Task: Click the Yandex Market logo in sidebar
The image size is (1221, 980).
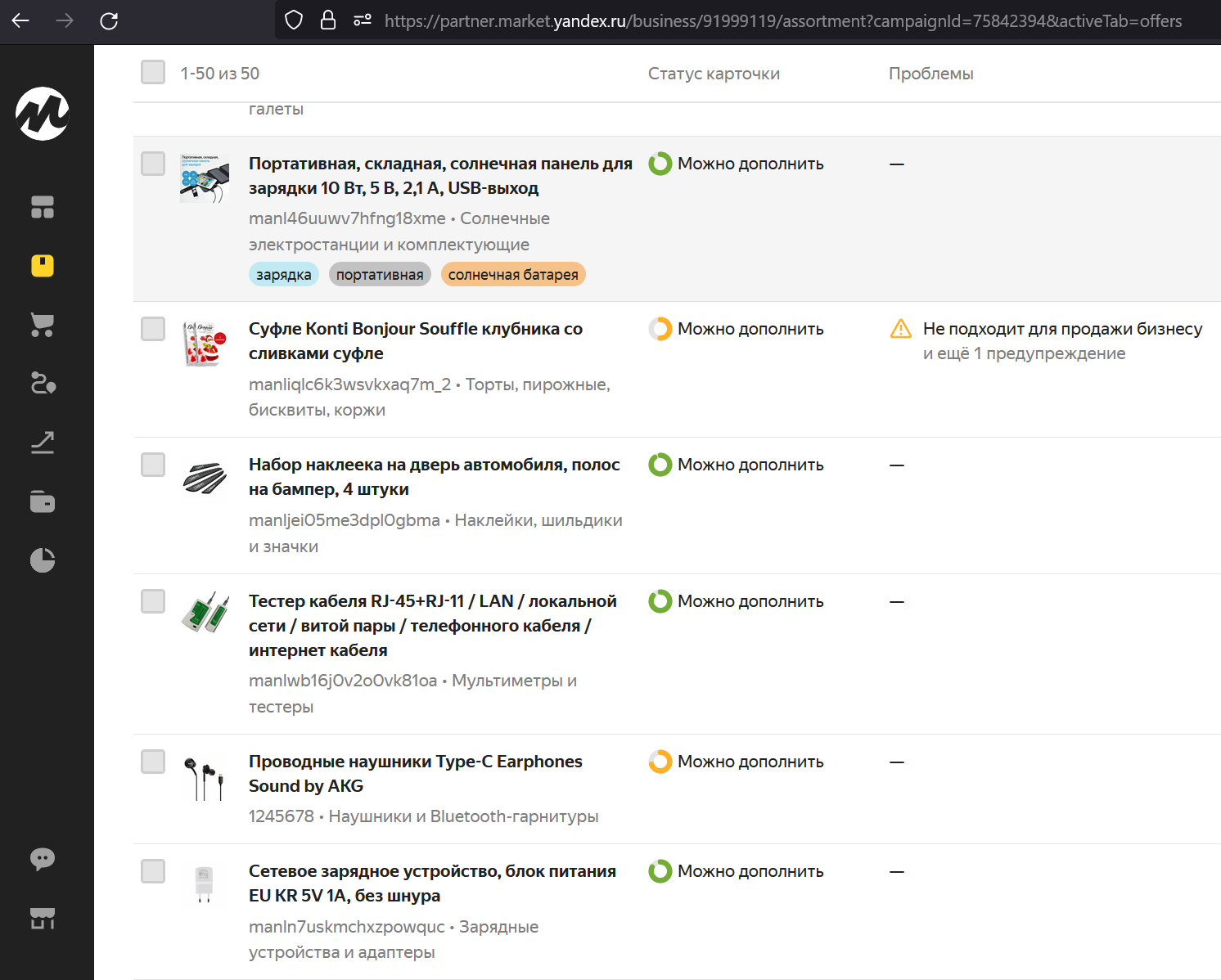Action: (x=43, y=114)
